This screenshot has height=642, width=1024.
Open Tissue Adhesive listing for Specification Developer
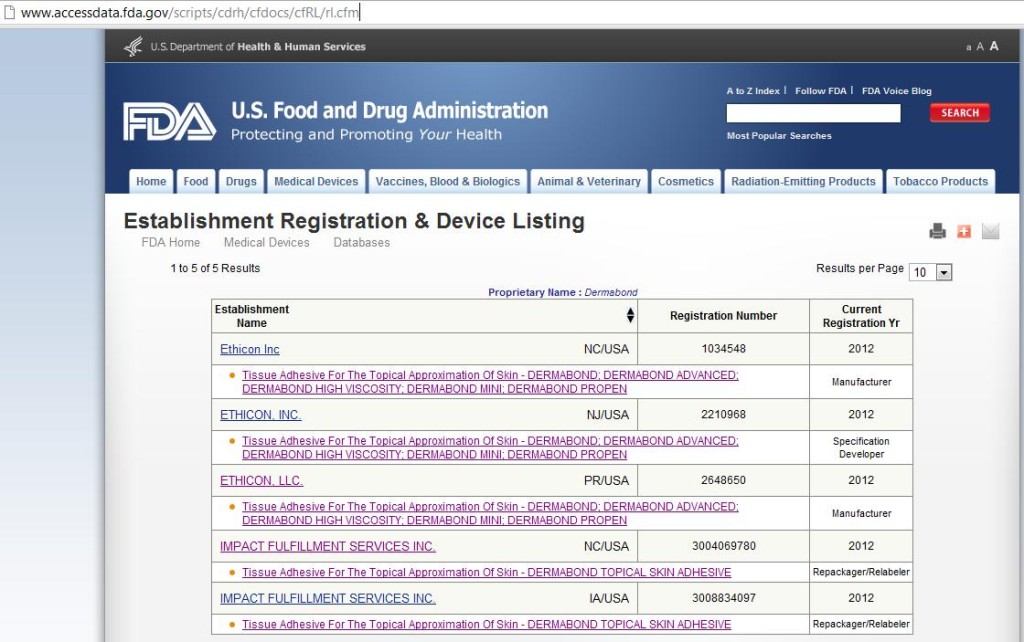click(490, 447)
